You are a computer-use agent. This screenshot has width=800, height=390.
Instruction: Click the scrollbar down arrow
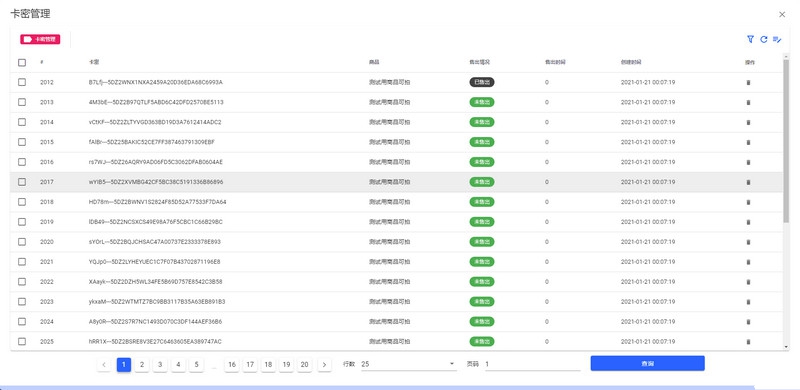(x=786, y=347)
